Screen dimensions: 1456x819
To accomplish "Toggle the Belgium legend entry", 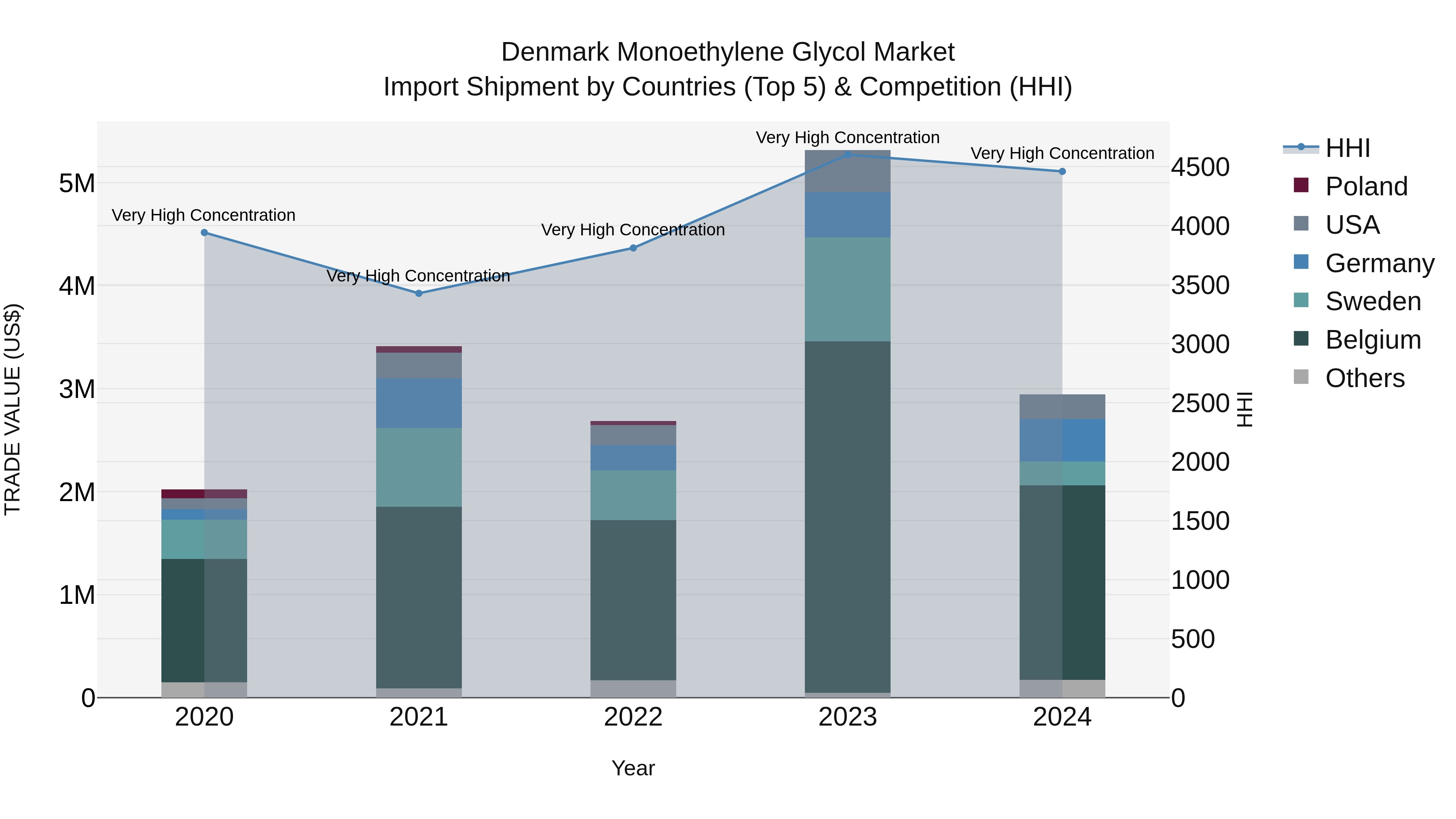I will (1357, 340).
